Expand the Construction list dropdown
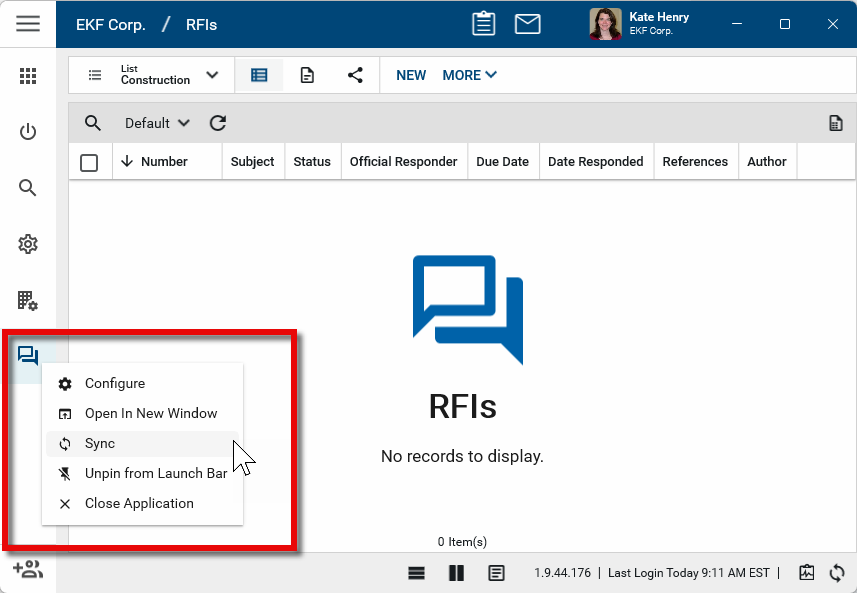The image size is (857, 593). (211, 75)
